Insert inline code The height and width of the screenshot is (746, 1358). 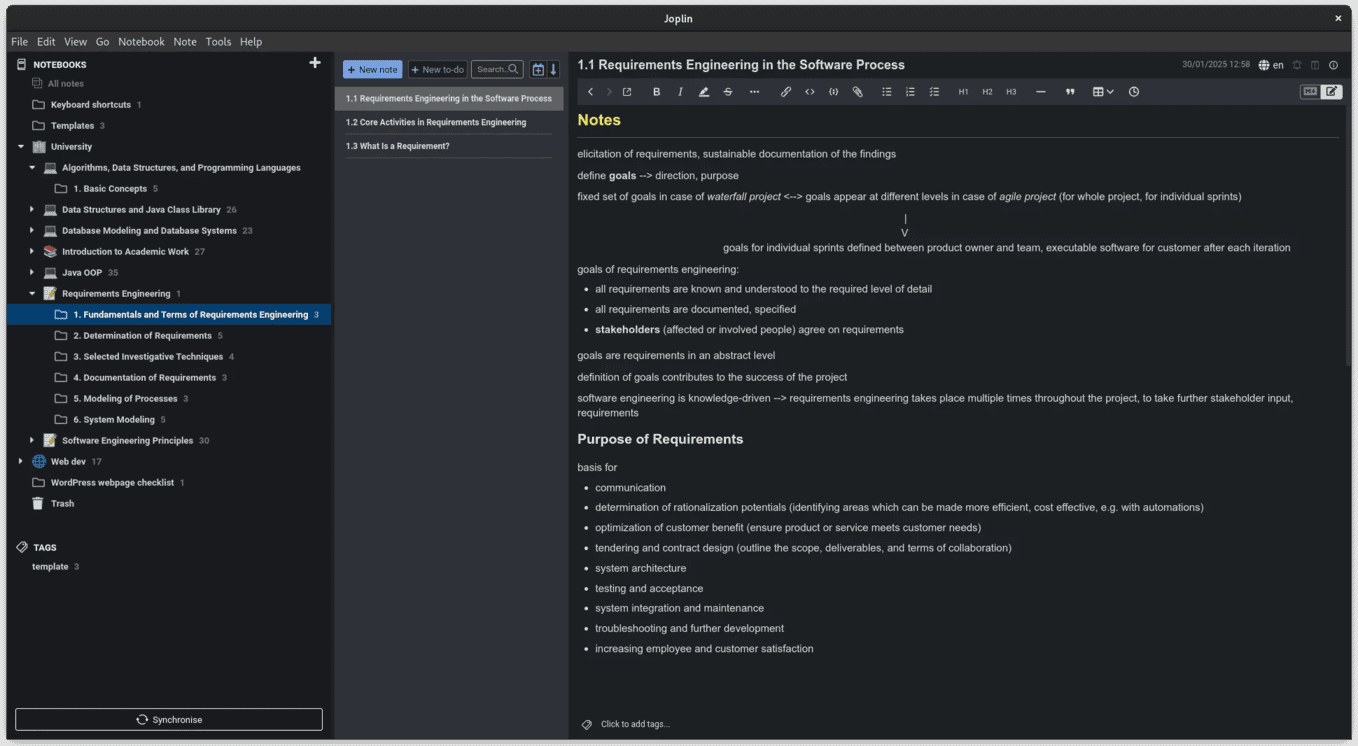click(810, 92)
